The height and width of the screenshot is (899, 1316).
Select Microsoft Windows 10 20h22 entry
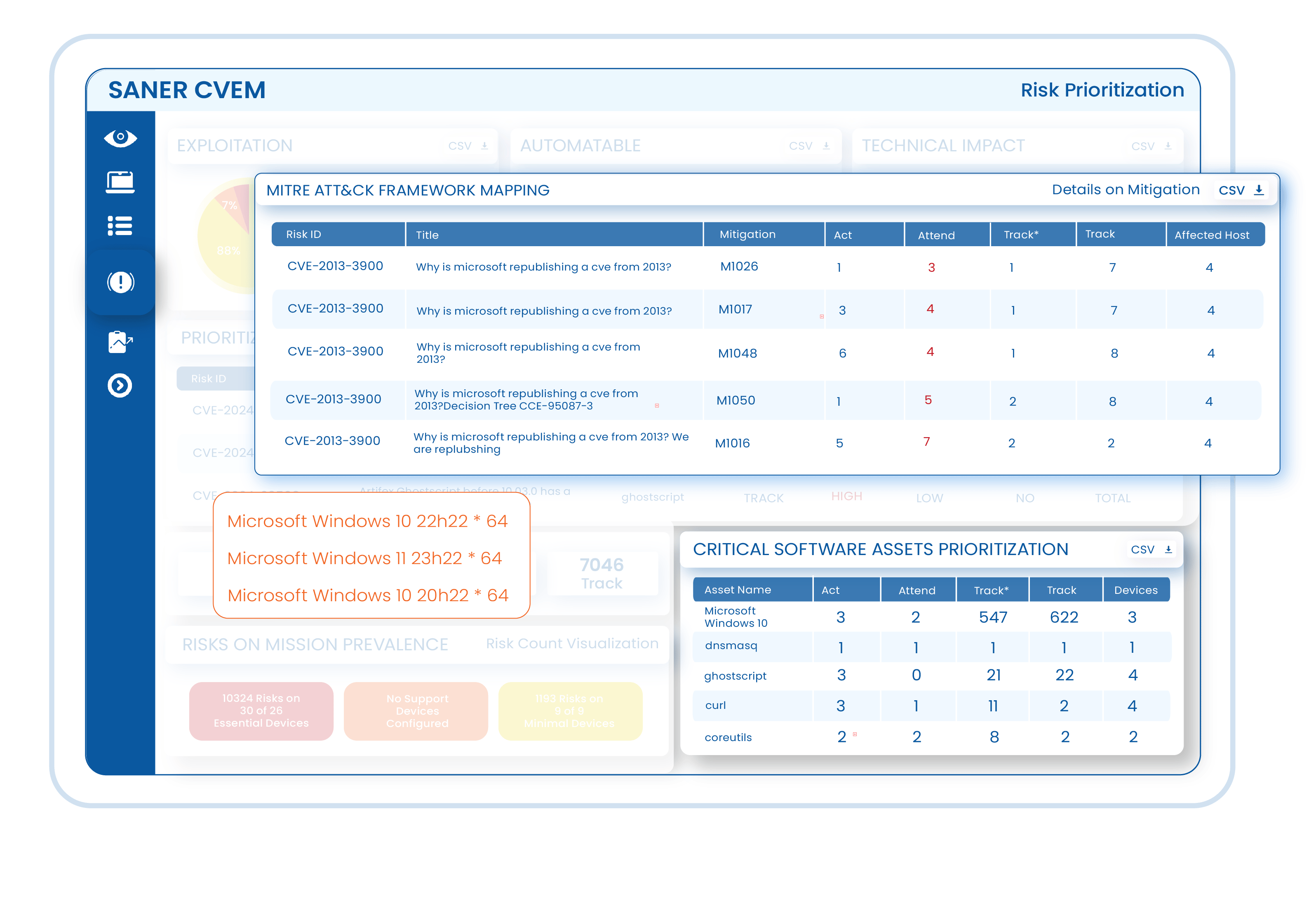(x=367, y=595)
